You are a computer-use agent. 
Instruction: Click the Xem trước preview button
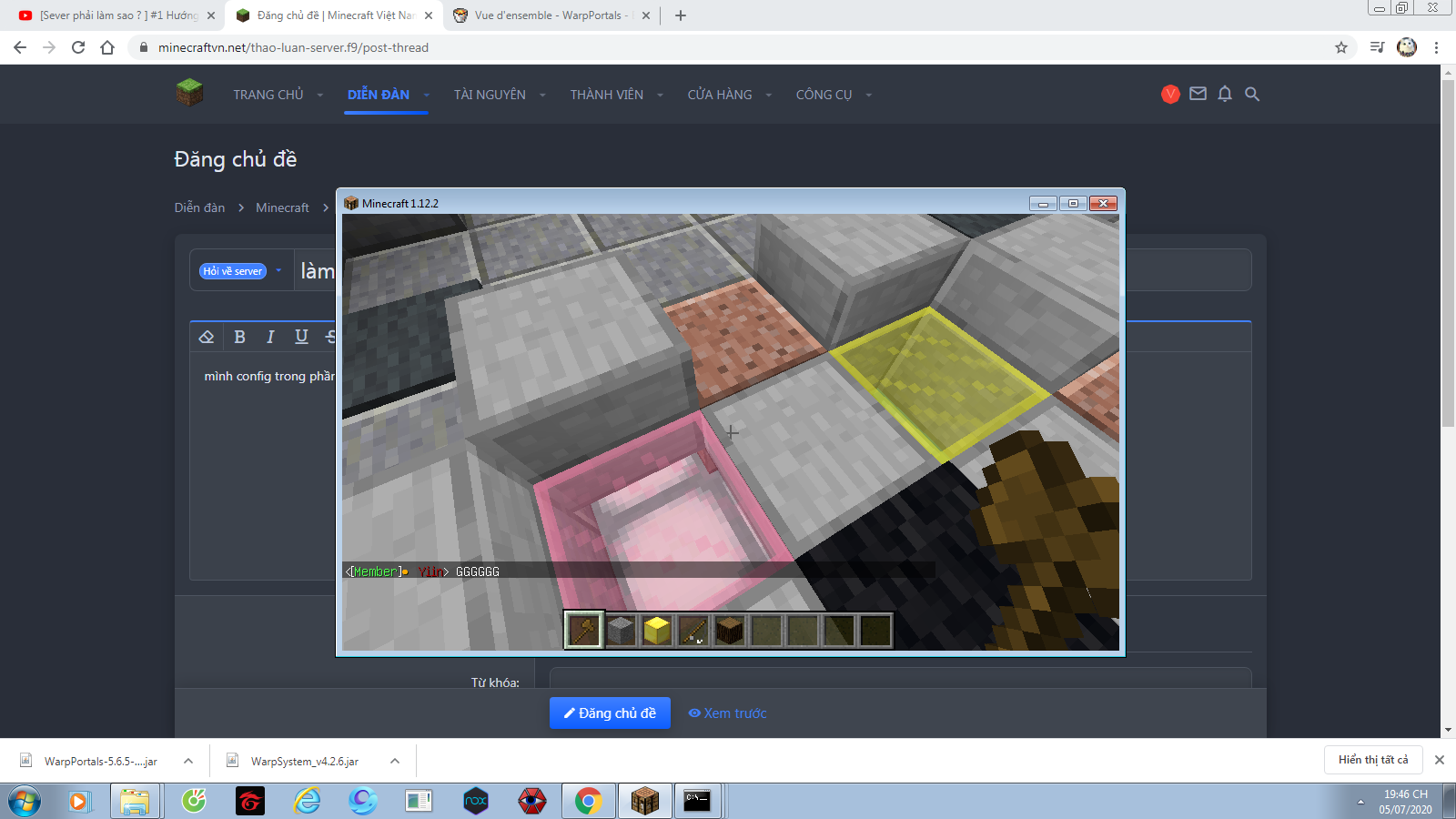tap(728, 713)
